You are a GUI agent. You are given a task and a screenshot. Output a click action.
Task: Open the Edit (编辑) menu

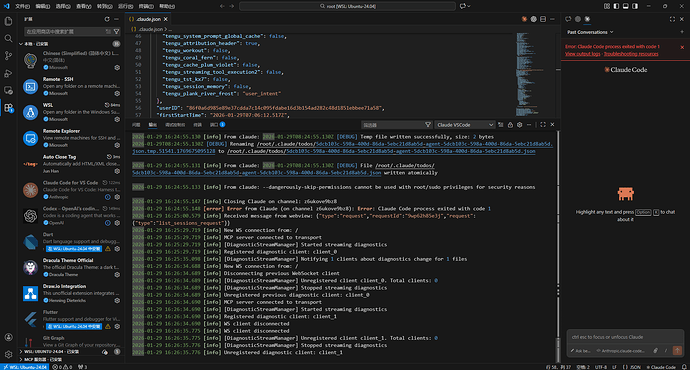pyautogui.click(x=43, y=6)
